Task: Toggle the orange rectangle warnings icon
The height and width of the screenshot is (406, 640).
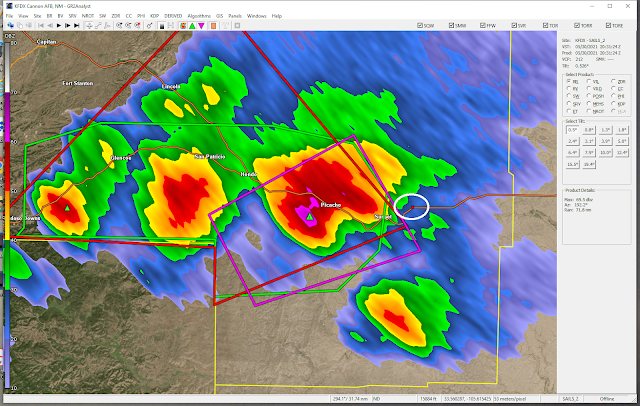Action: click(213, 25)
